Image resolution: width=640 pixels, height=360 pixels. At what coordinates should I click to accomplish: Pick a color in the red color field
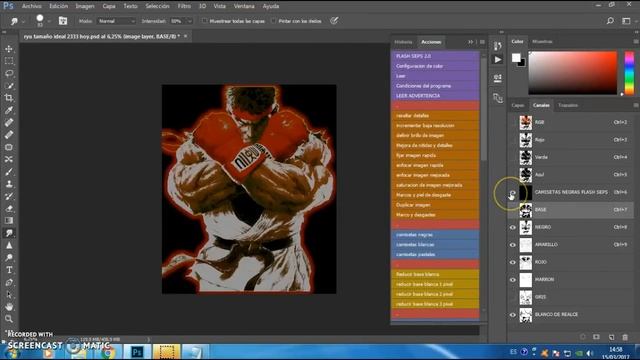click(573, 73)
